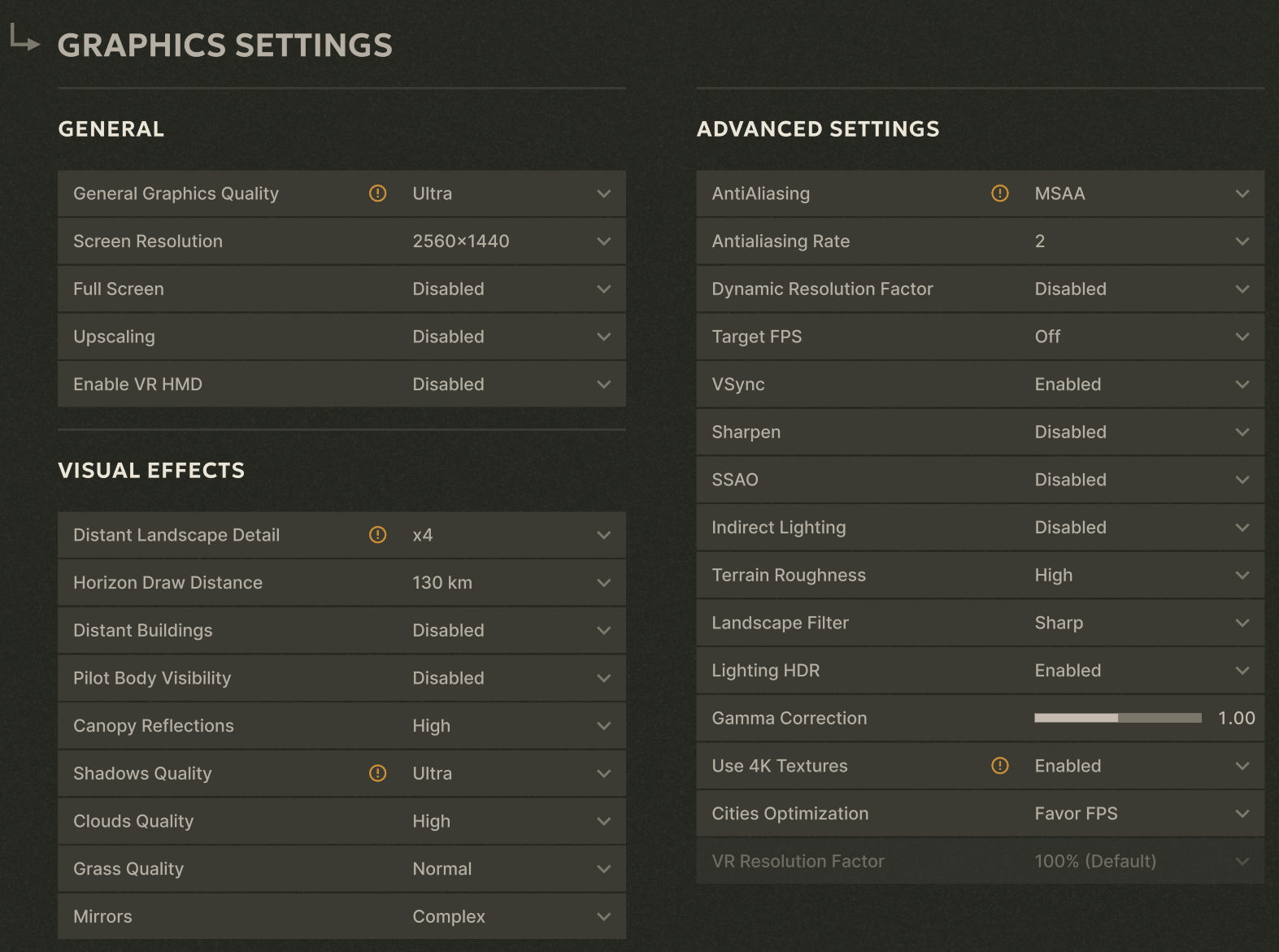Image resolution: width=1279 pixels, height=952 pixels.
Task: Expand the Landscape Filter dropdown showing Sharp
Action: 1142,623
